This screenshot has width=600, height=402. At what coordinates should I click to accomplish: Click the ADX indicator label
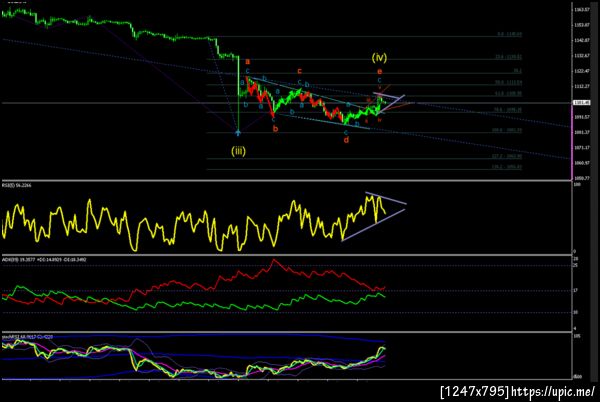44,260
